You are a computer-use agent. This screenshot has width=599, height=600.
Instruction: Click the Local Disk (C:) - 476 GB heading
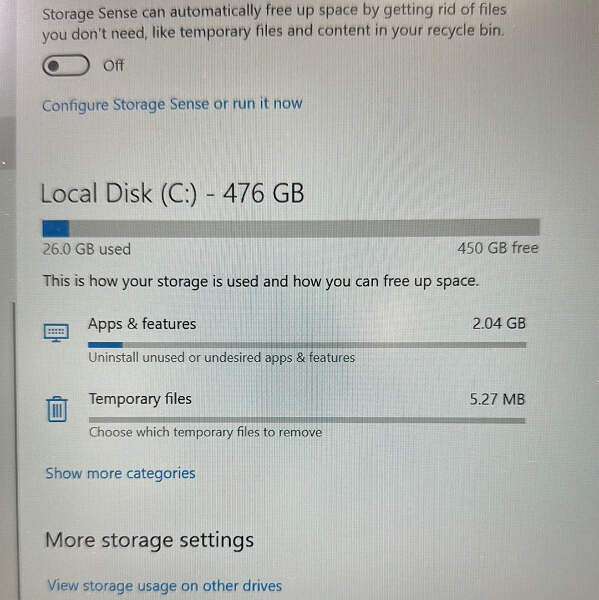tap(172, 193)
